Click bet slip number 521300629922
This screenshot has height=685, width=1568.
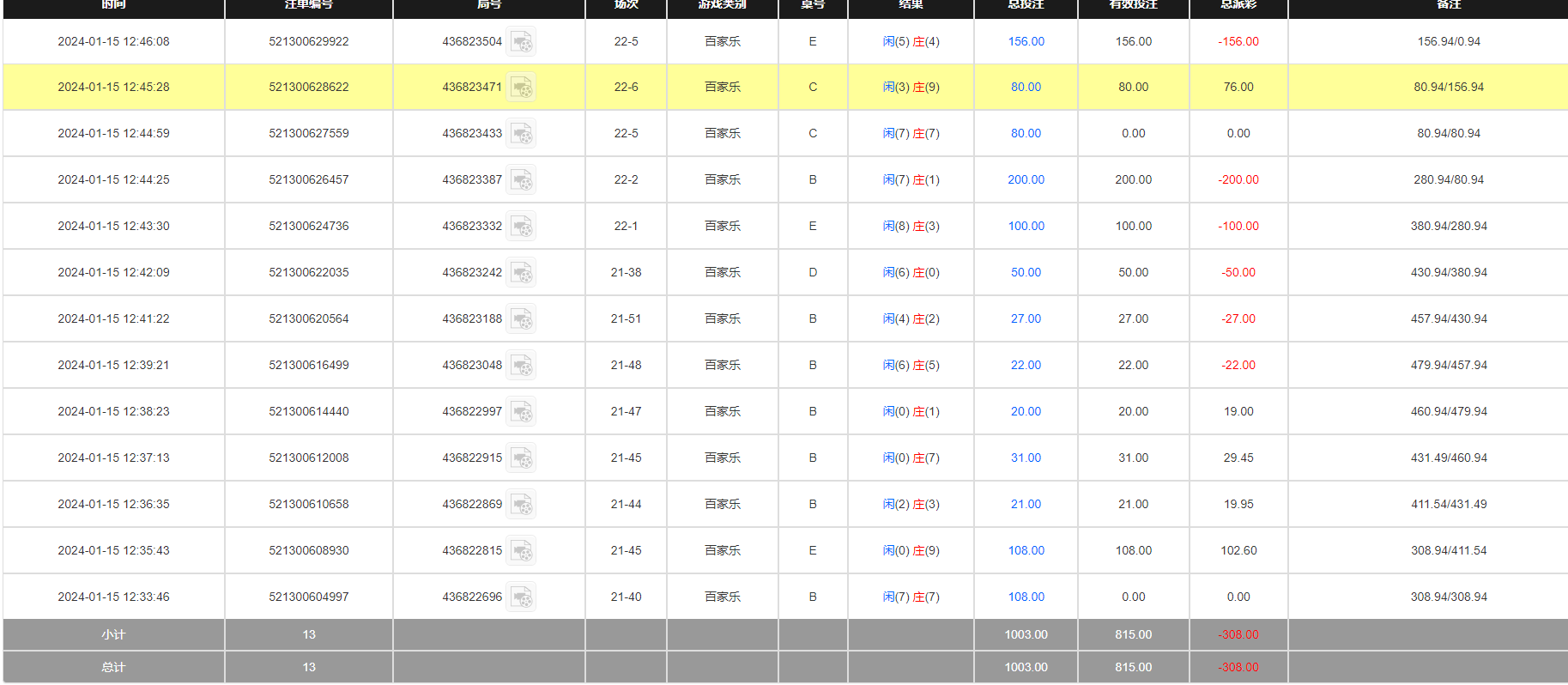[x=308, y=41]
